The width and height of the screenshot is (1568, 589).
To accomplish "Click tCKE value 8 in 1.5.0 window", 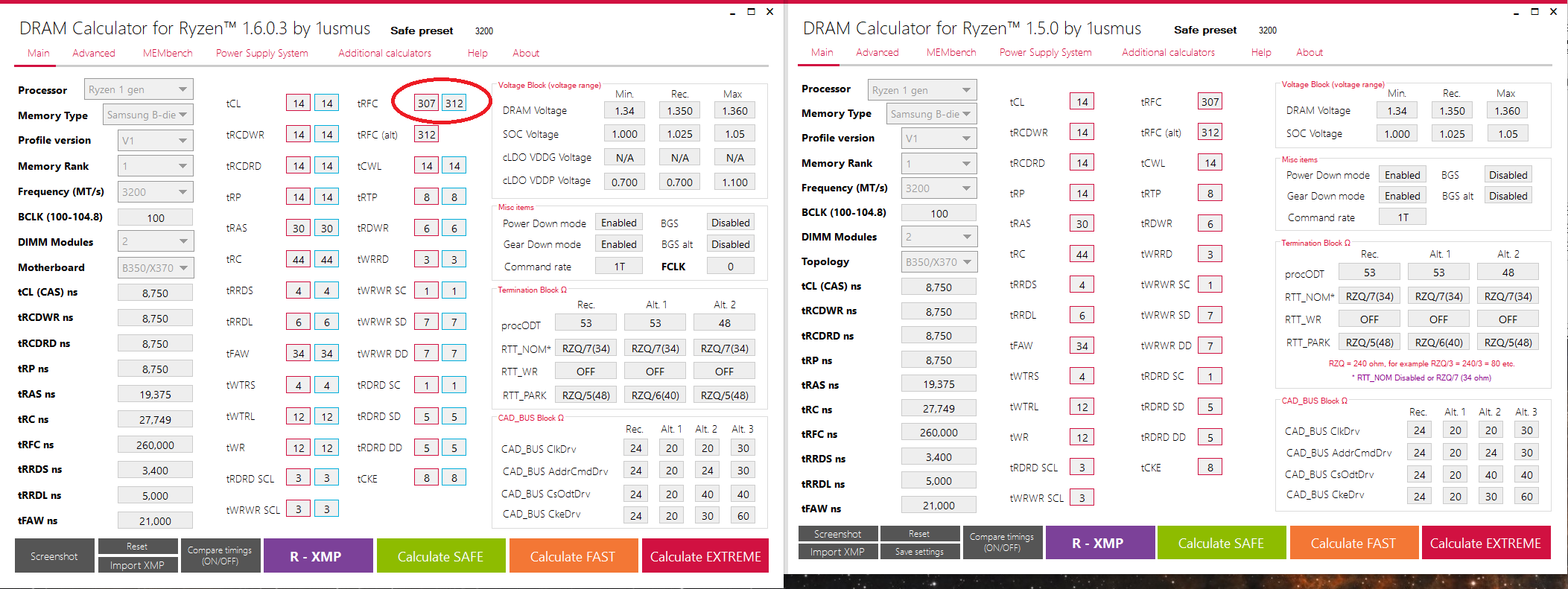I will click(1210, 468).
